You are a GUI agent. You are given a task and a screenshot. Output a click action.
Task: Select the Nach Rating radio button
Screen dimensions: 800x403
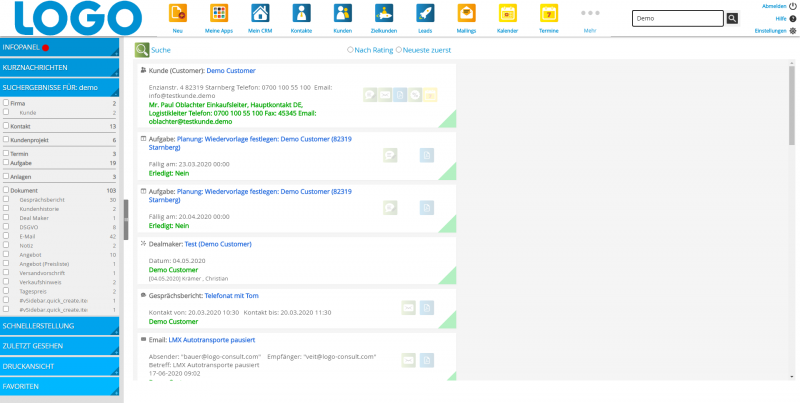[x=350, y=49]
